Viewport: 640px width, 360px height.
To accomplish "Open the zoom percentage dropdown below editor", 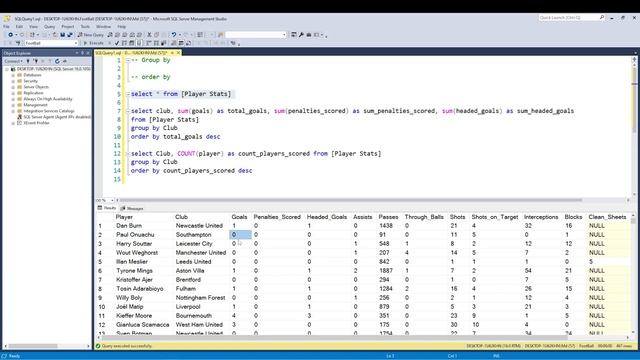I will click(112, 200).
